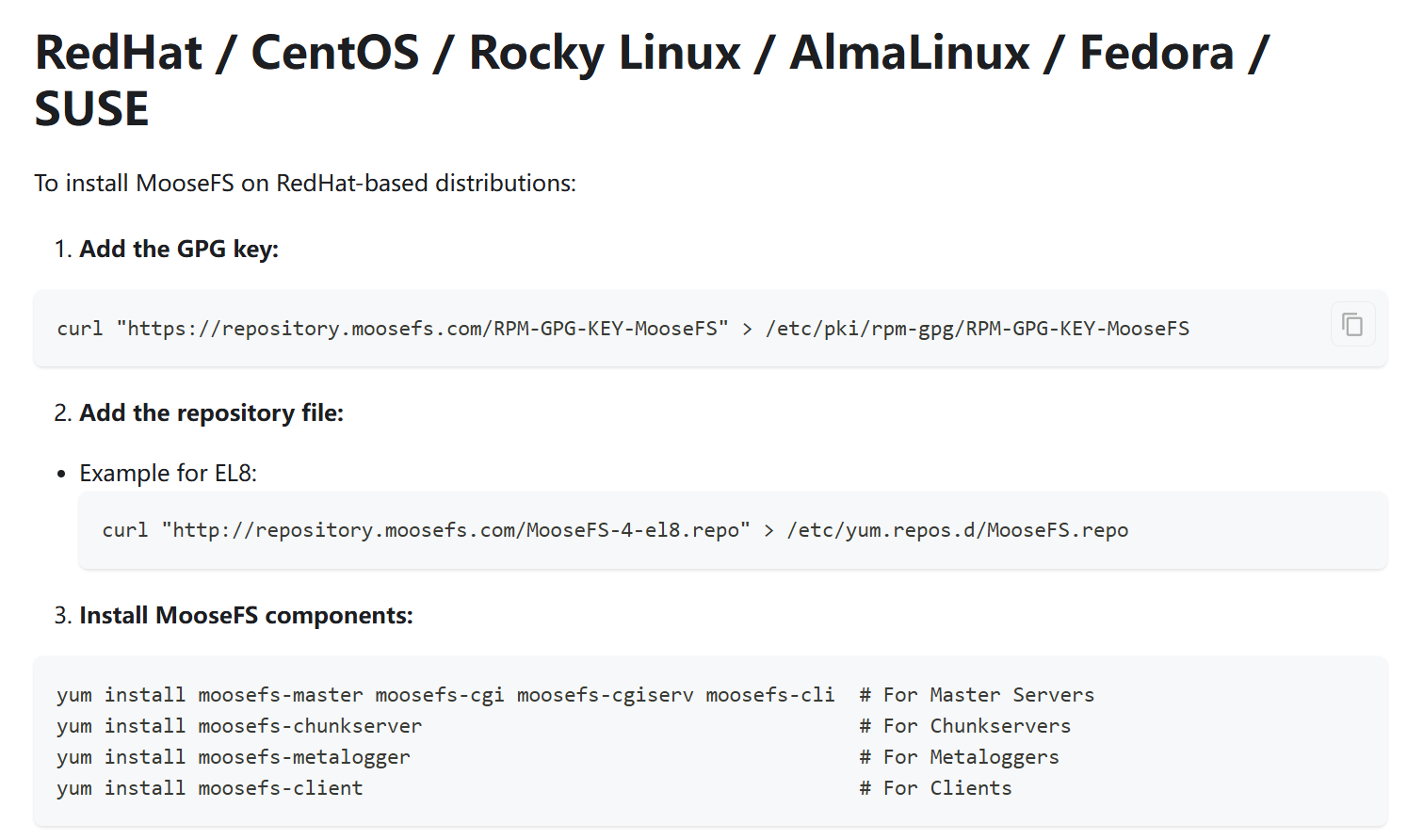This screenshot has height=840, width=1407.
Task: Click the "Add the repository file:" step title
Action: 212,412
